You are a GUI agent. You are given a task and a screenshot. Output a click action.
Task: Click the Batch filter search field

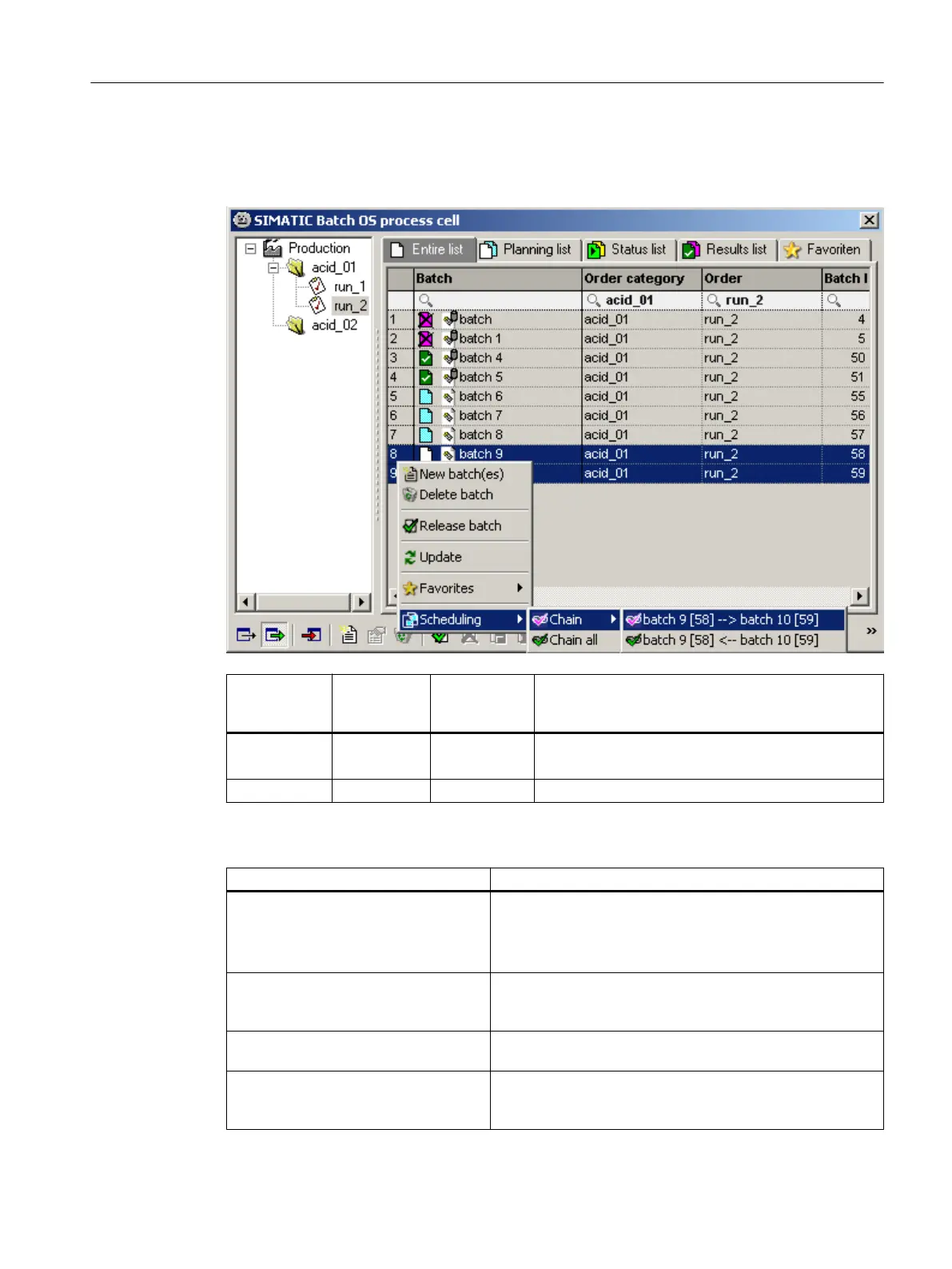tap(497, 301)
